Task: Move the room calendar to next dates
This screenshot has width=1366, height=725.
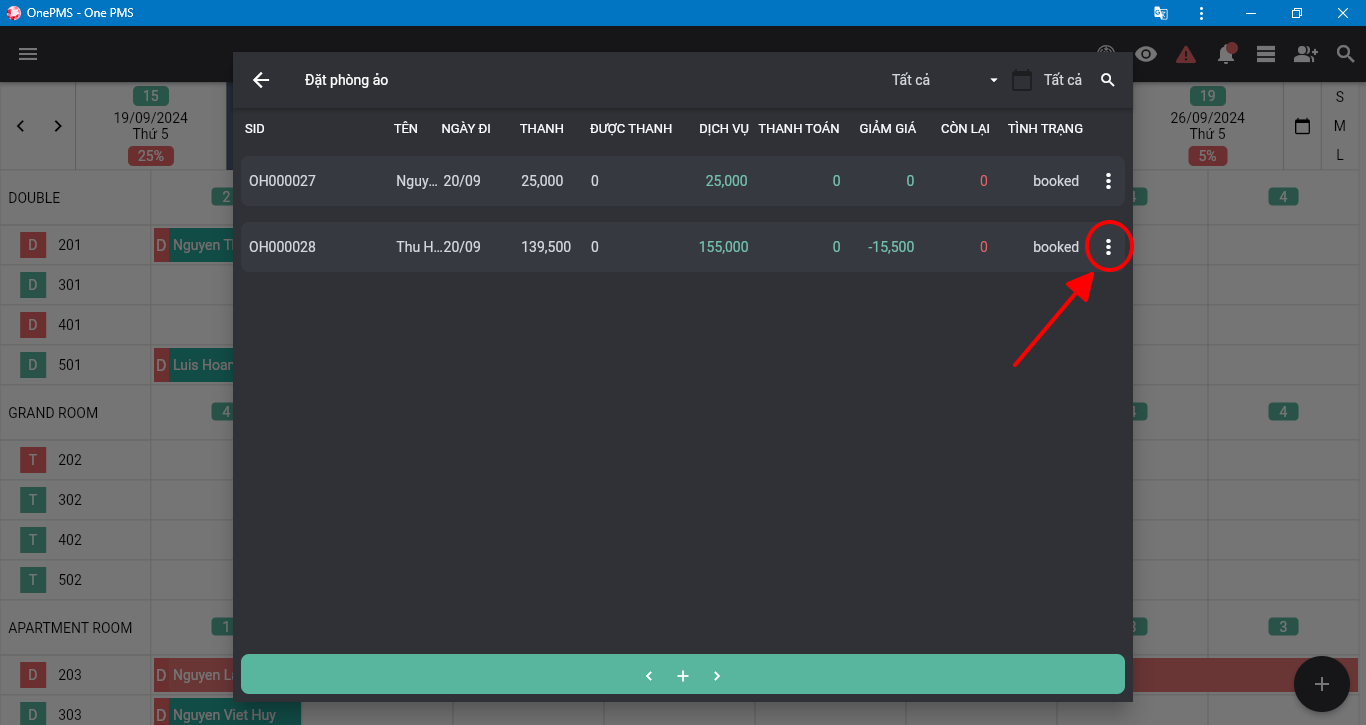Action: 58,126
